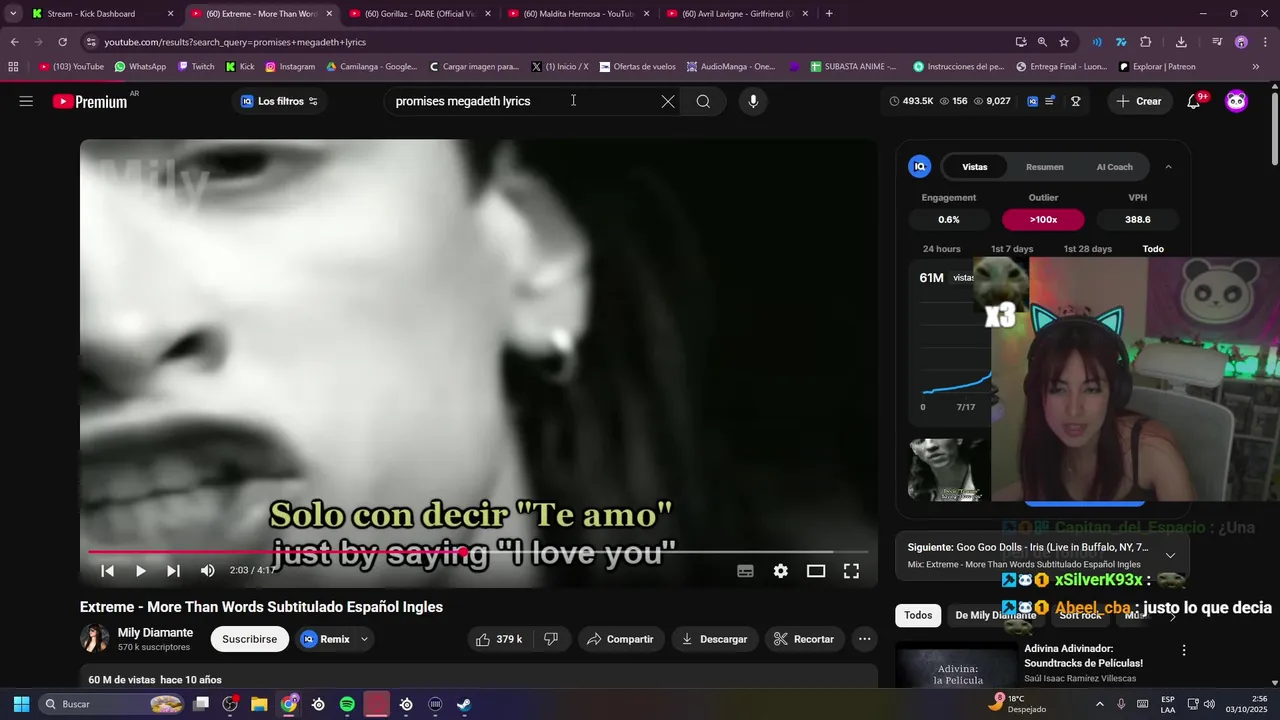This screenshot has width=1280, height=720.
Task: Select the Todo view range
Action: tap(1153, 249)
